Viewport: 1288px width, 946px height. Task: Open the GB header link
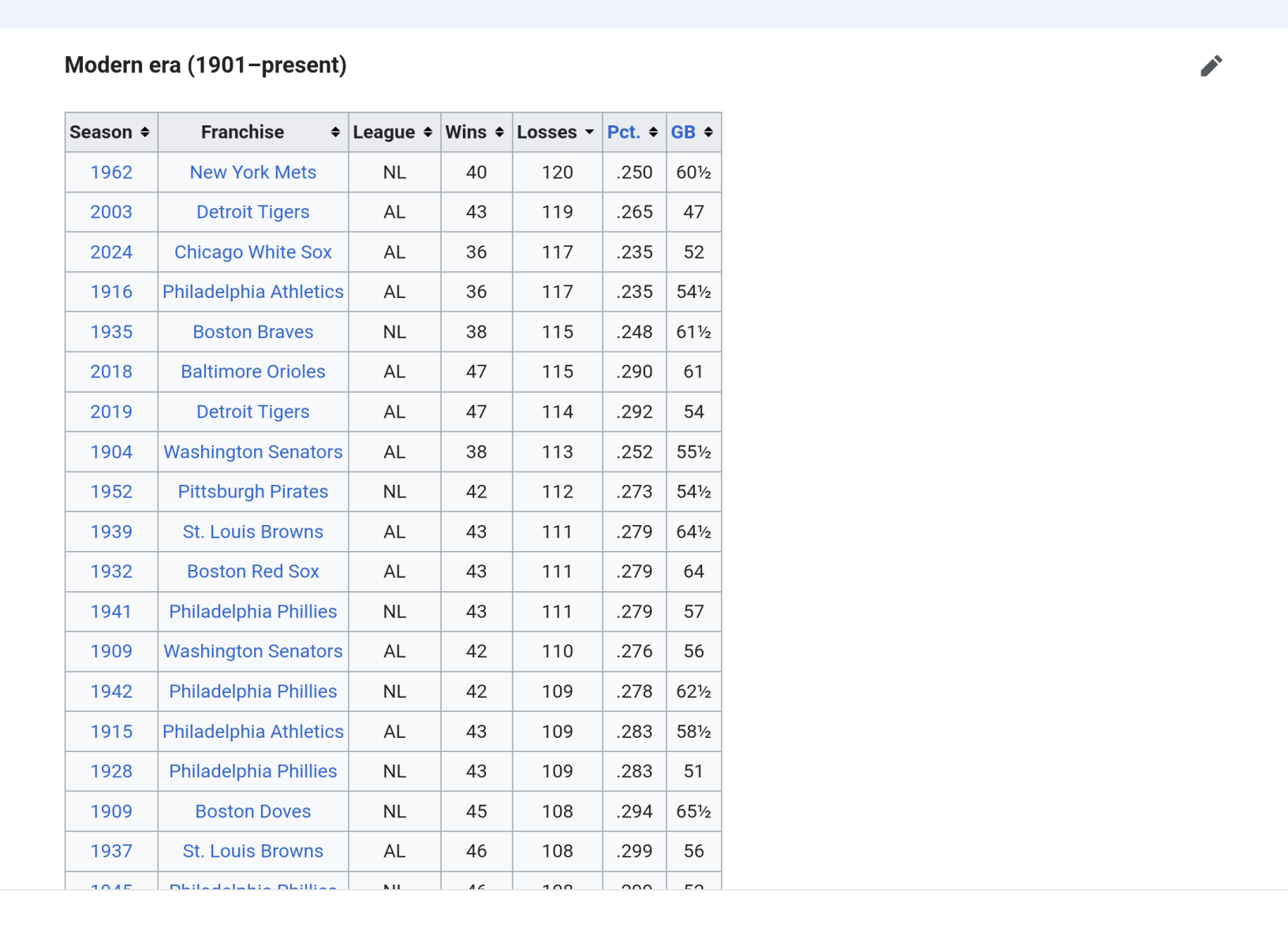683,132
